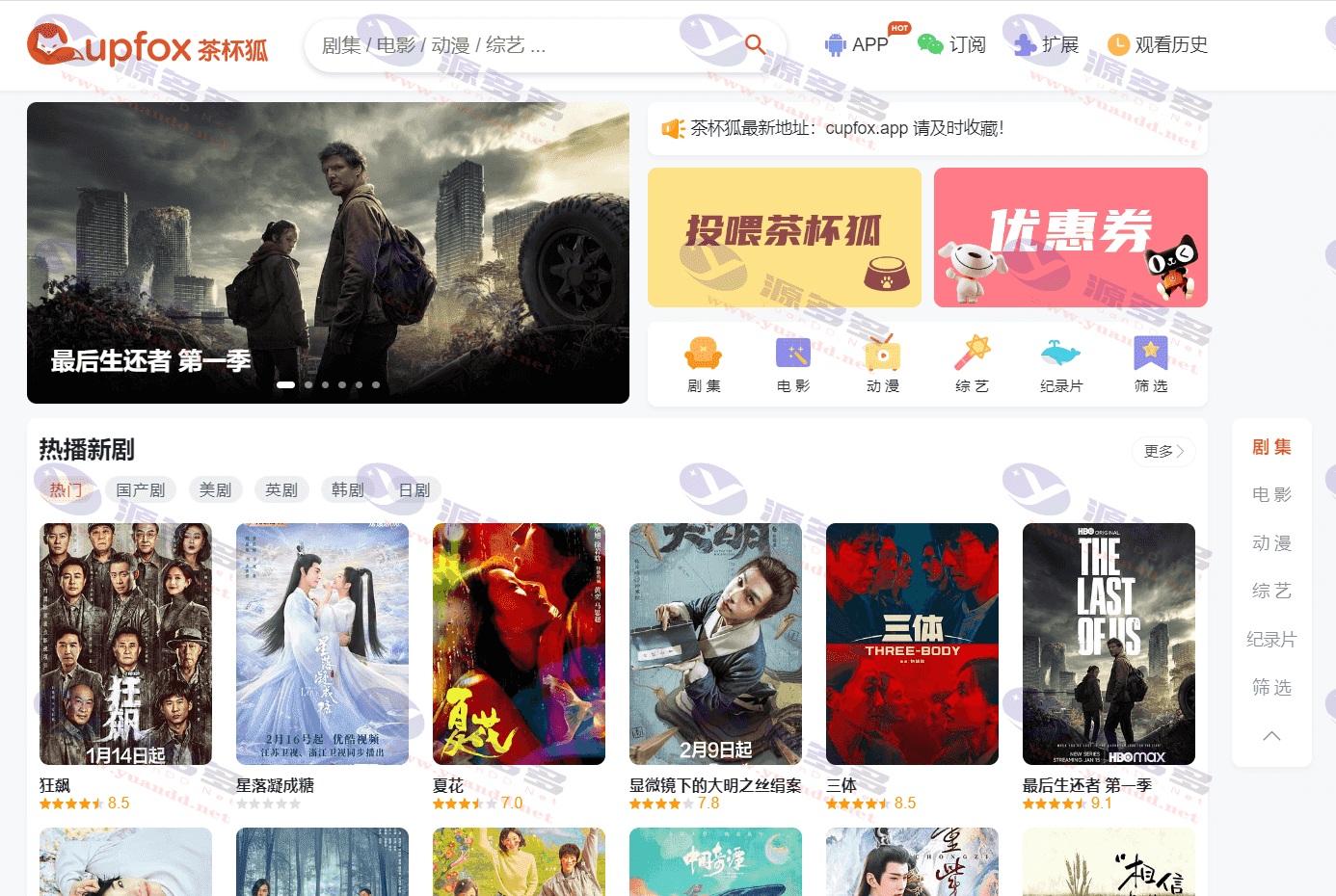This screenshot has width=1336, height=896.
Task: Open the 最后生还者 hero banner image
Action: coord(328,252)
